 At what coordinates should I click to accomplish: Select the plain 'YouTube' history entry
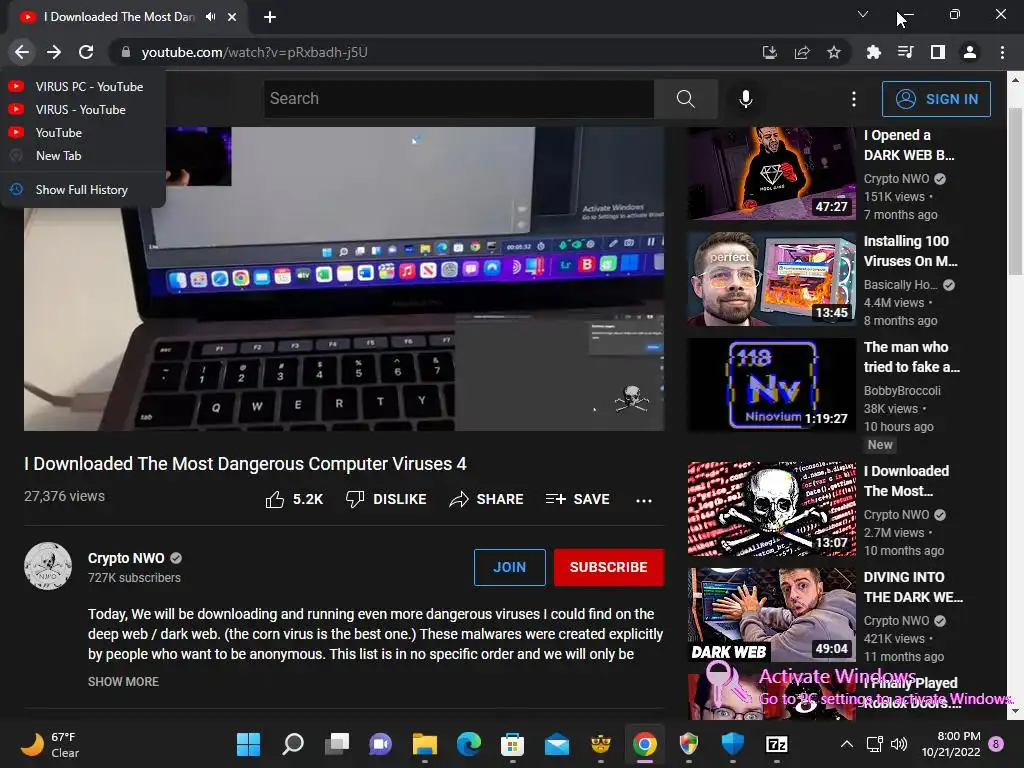pos(83,133)
